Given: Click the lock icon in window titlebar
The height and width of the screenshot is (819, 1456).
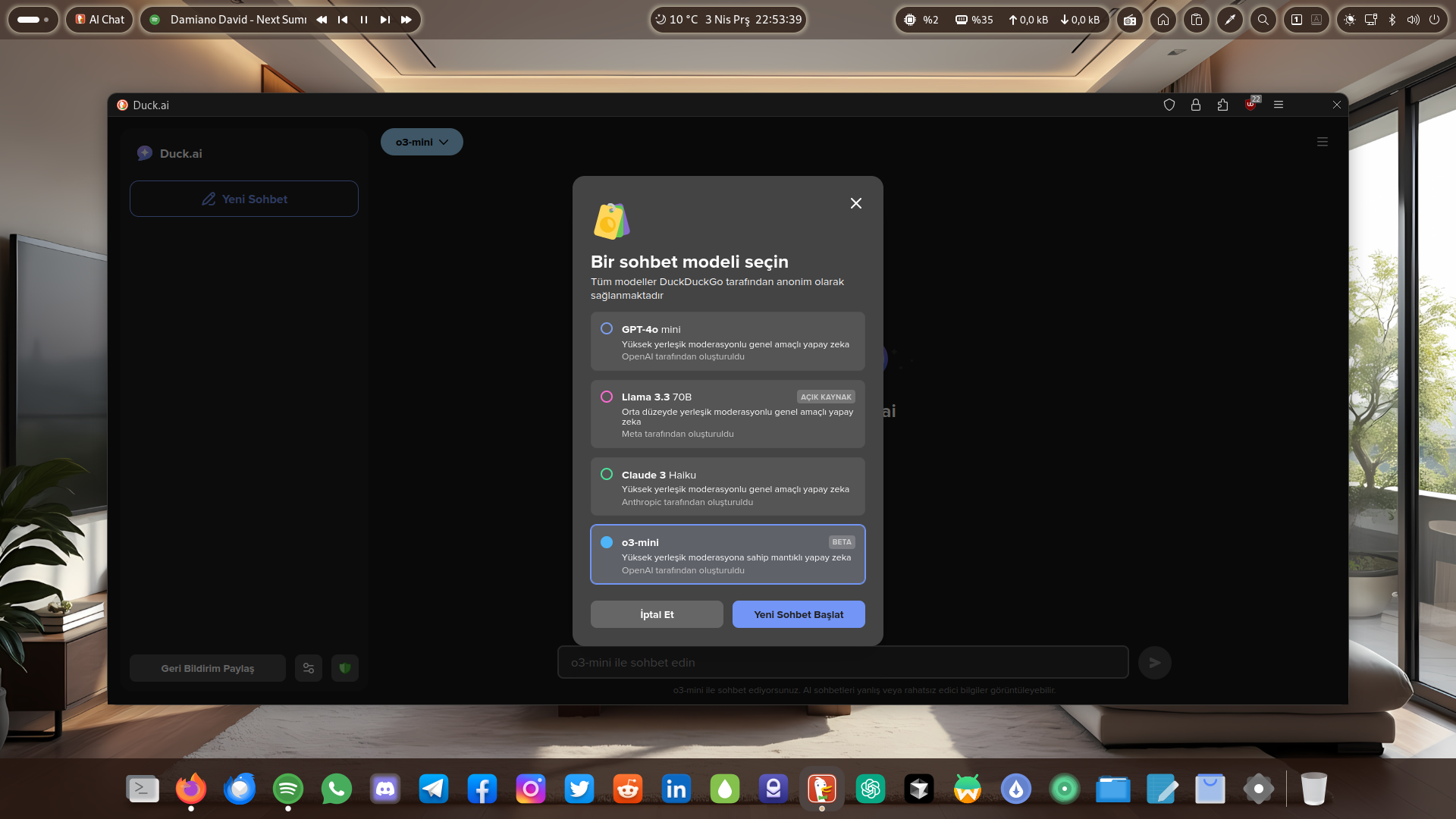Looking at the screenshot, I should pos(1196,105).
